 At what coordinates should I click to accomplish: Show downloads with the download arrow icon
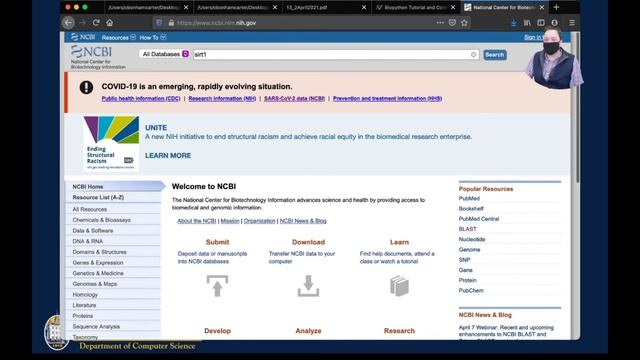[x=513, y=23]
